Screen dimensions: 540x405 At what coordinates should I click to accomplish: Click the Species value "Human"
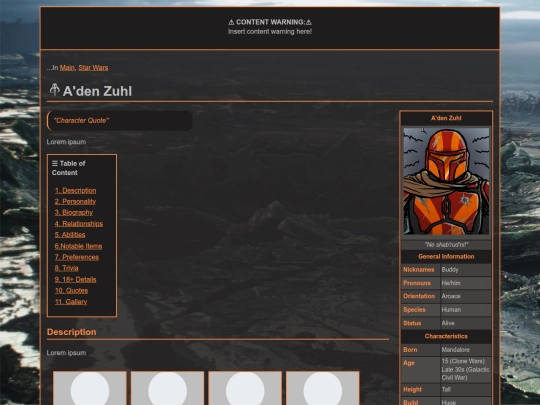(x=451, y=310)
